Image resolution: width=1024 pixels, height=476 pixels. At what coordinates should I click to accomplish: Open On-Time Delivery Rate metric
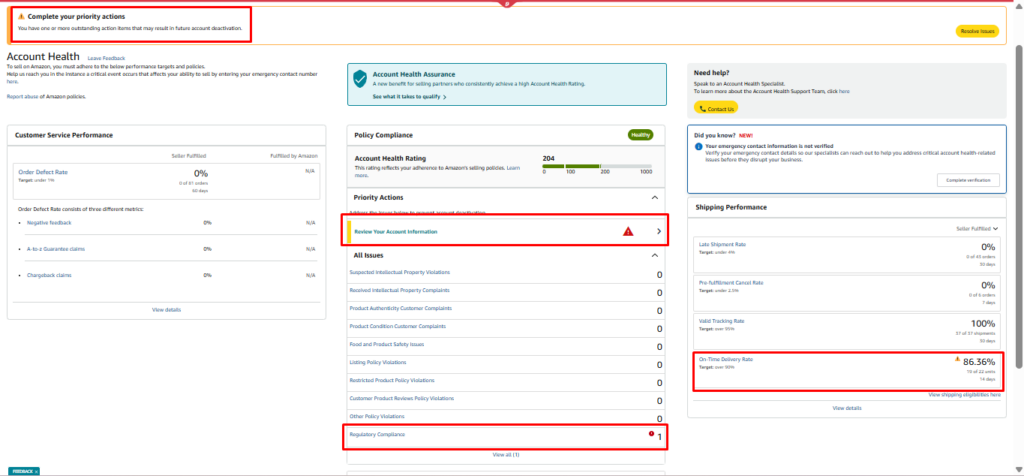(726, 359)
